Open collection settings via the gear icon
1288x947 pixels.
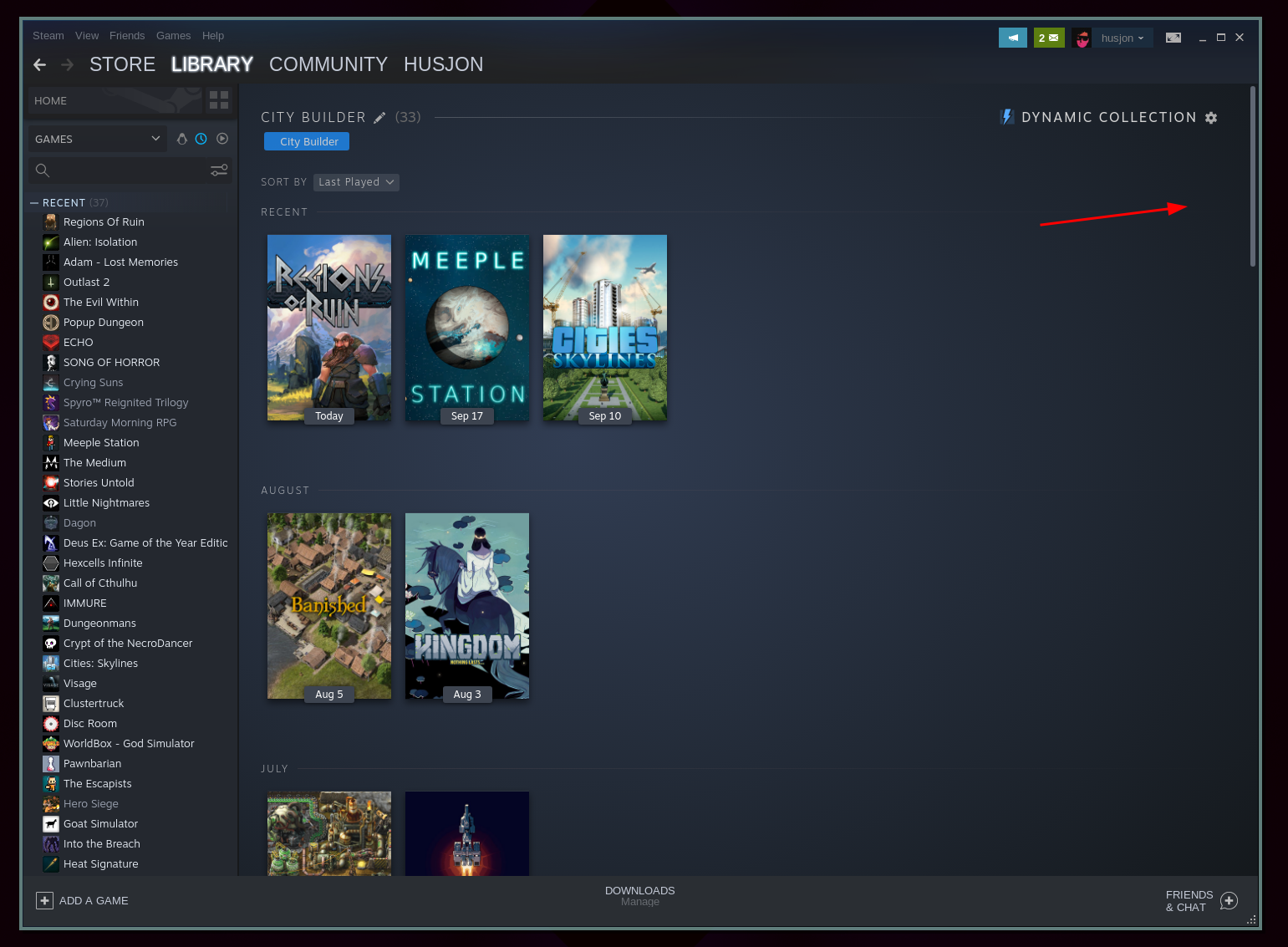coord(1211,117)
